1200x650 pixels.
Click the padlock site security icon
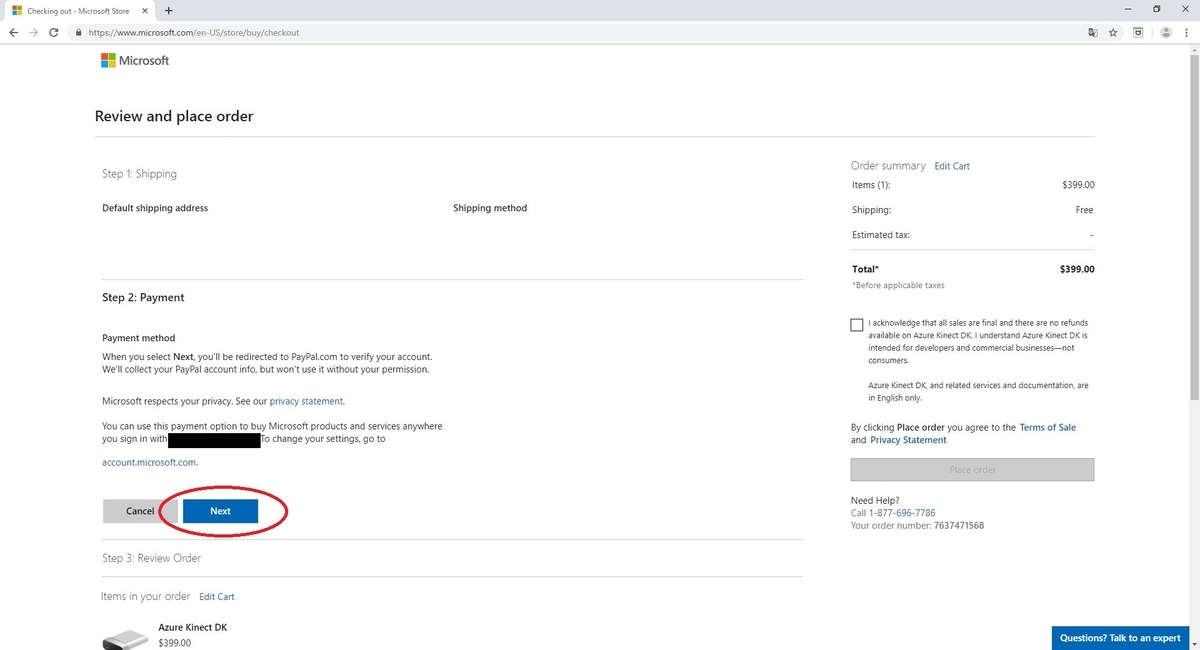78,32
